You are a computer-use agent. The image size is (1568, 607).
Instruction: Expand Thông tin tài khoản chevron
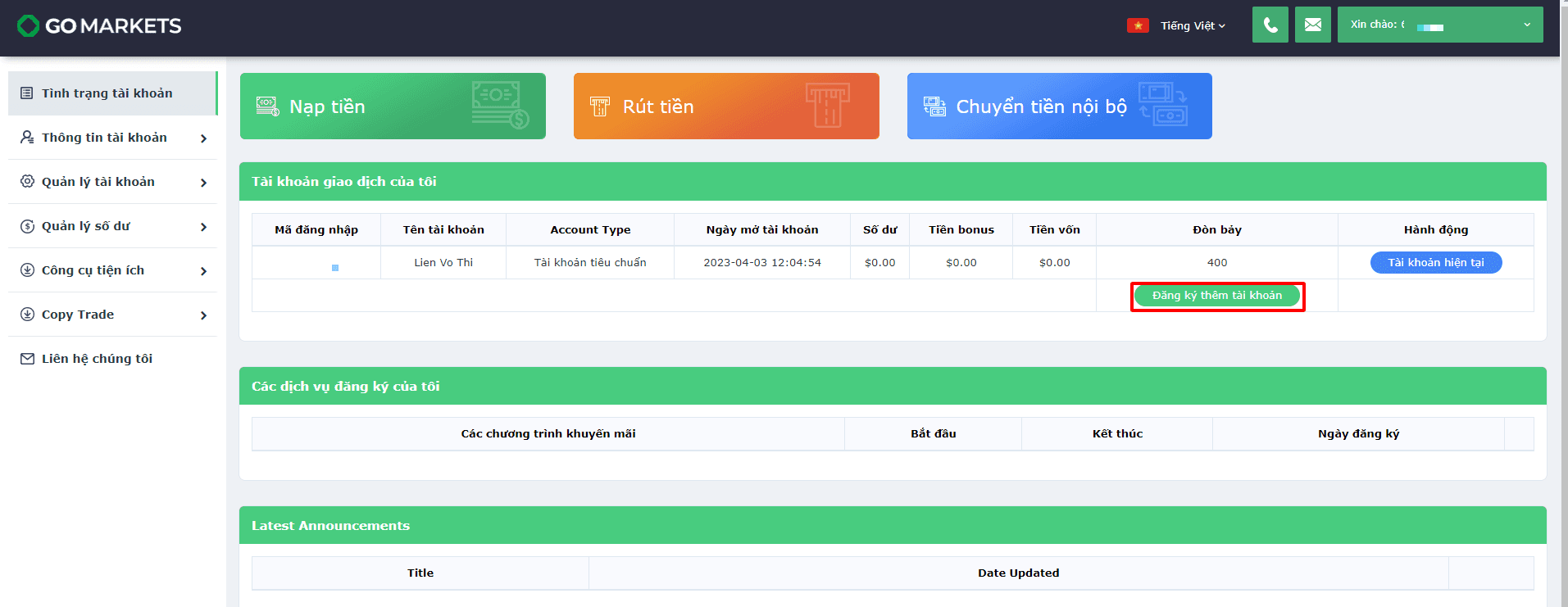(x=203, y=138)
